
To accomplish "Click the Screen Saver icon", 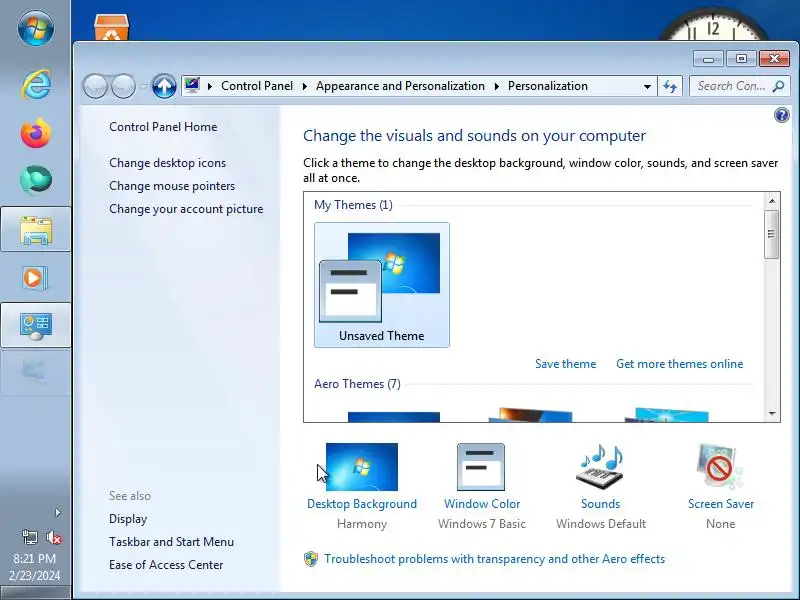I will tap(720, 467).
